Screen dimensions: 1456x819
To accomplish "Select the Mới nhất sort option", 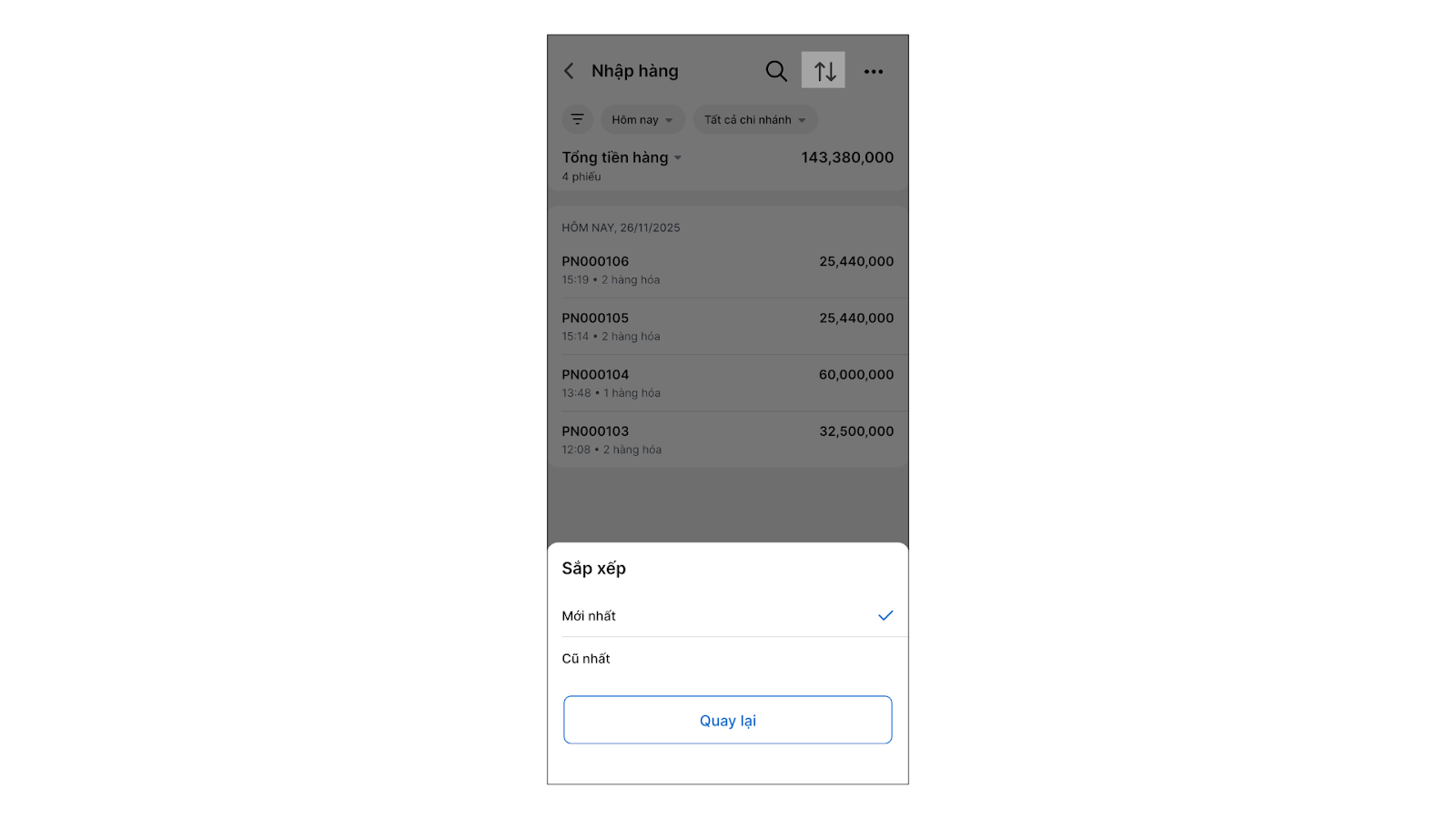I will point(590,616).
